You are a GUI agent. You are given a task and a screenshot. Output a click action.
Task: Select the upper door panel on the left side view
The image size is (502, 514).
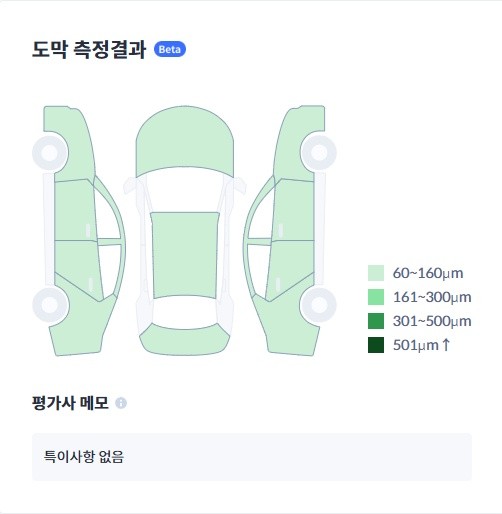(75, 211)
